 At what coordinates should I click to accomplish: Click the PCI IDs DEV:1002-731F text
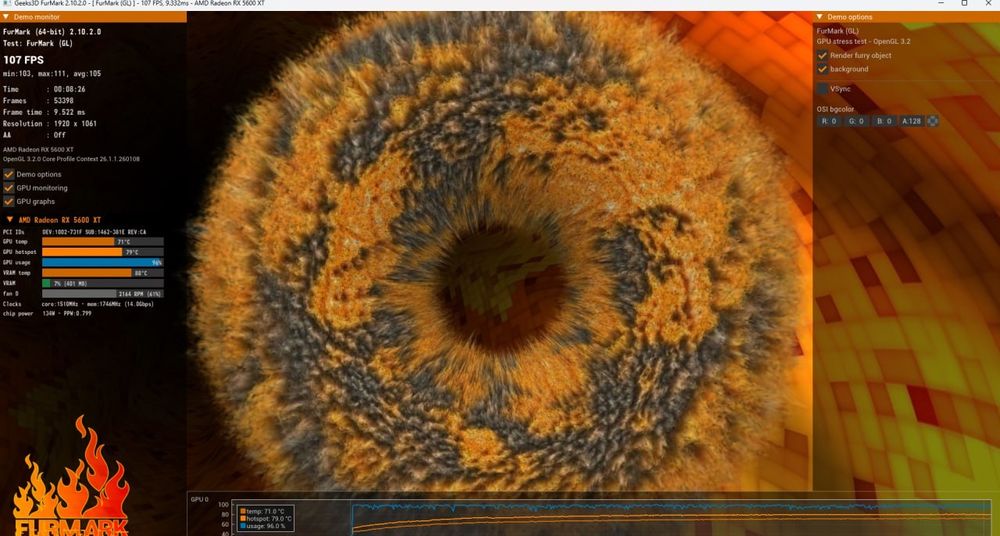point(94,232)
